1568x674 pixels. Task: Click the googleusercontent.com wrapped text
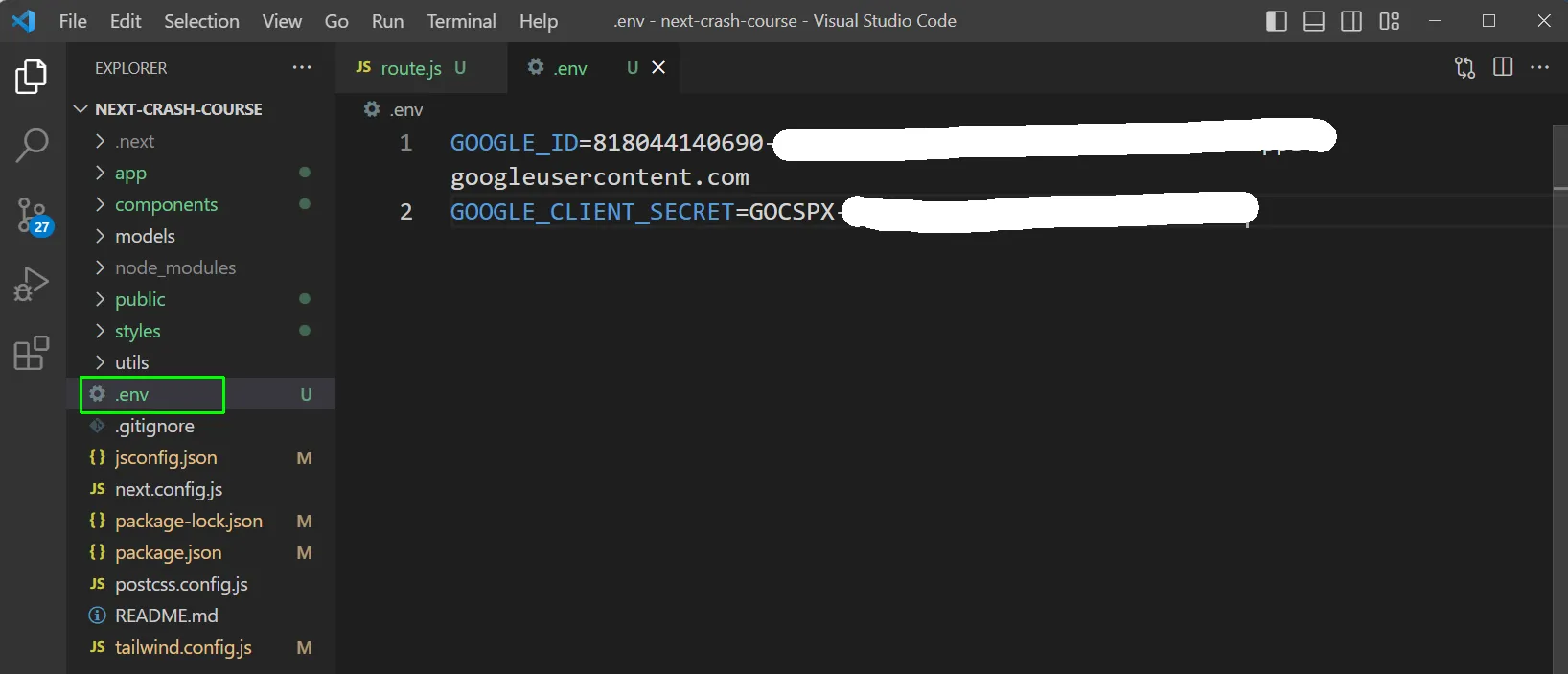click(600, 177)
